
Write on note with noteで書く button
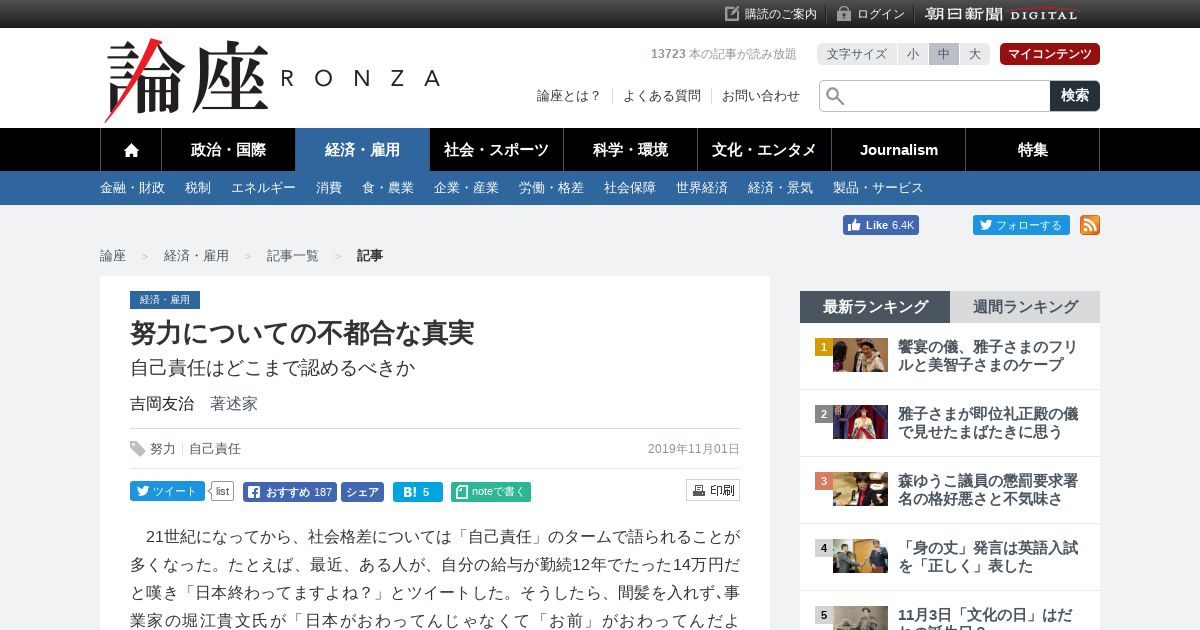coord(491,492)
